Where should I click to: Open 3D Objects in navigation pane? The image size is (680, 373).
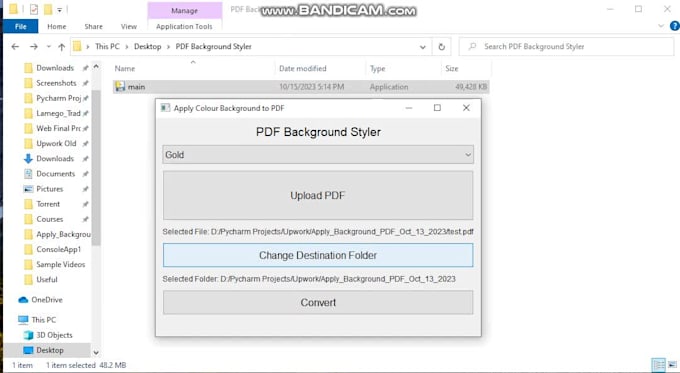[54, 335]
